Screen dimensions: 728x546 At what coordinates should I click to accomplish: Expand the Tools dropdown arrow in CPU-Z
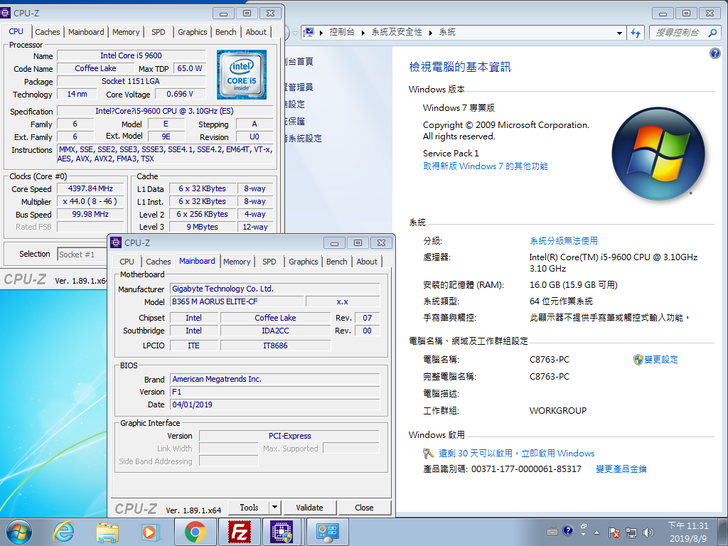[x=274, y=507]
